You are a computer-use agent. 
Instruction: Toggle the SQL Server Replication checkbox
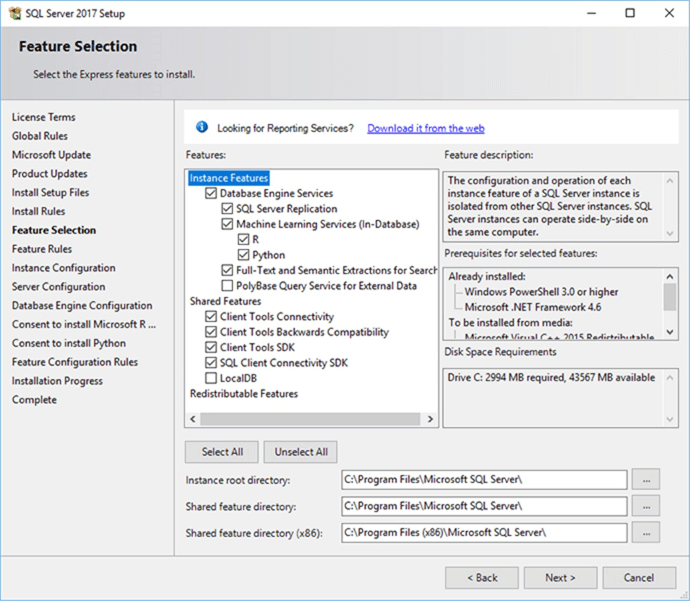tap(227, 209)
